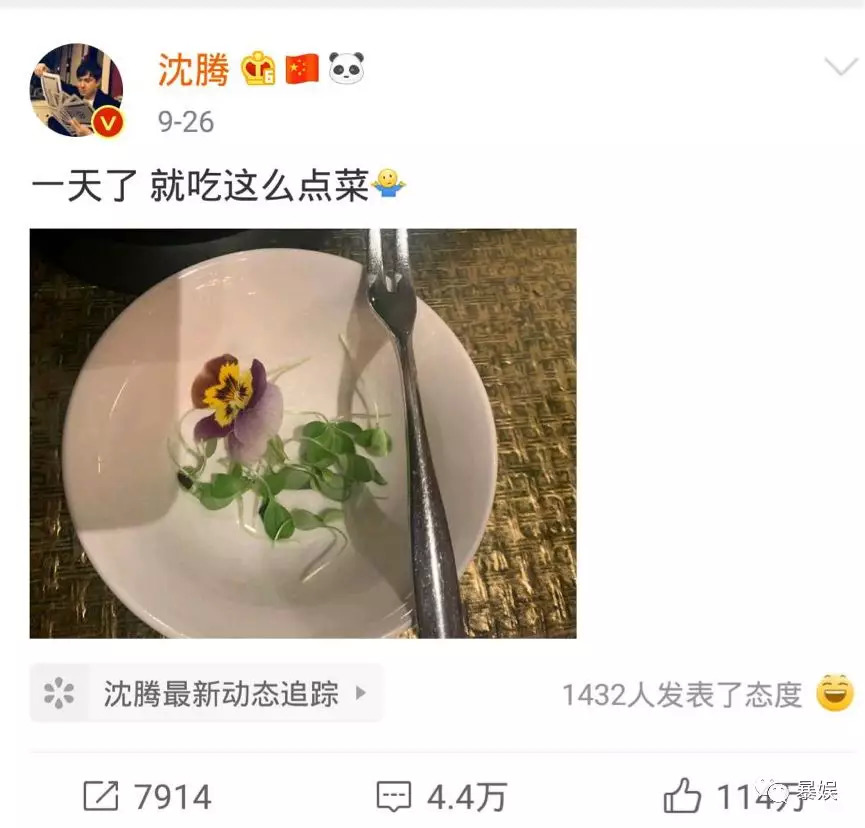865x828 pixels.
Task: Click the 9-26 post date
Action: [186, 122]
